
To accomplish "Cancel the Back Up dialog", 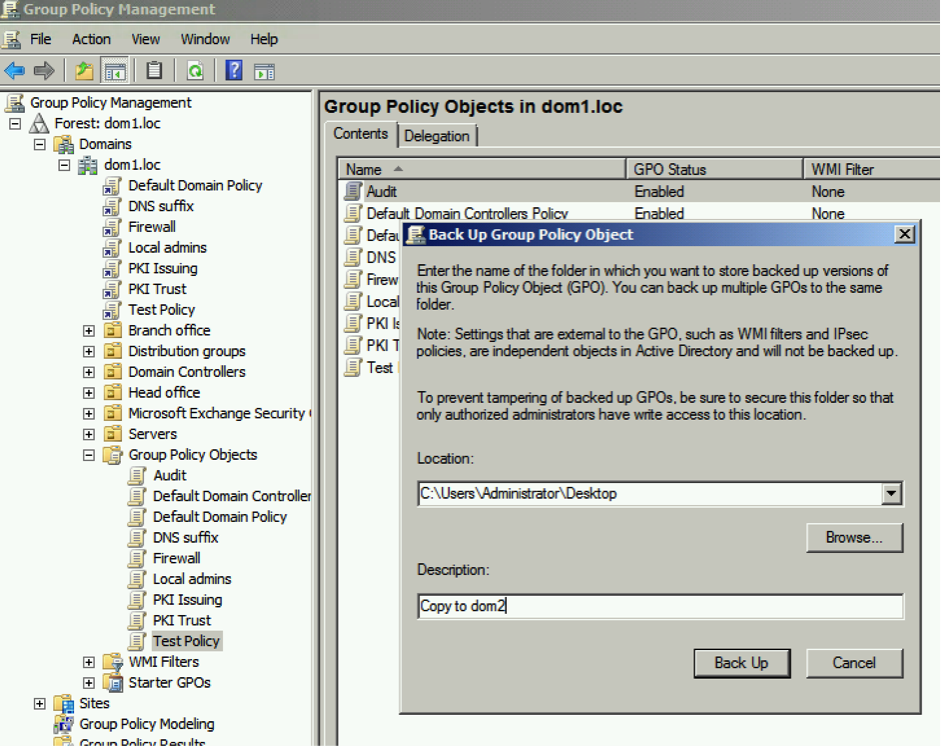I will (x=854, y=663).
